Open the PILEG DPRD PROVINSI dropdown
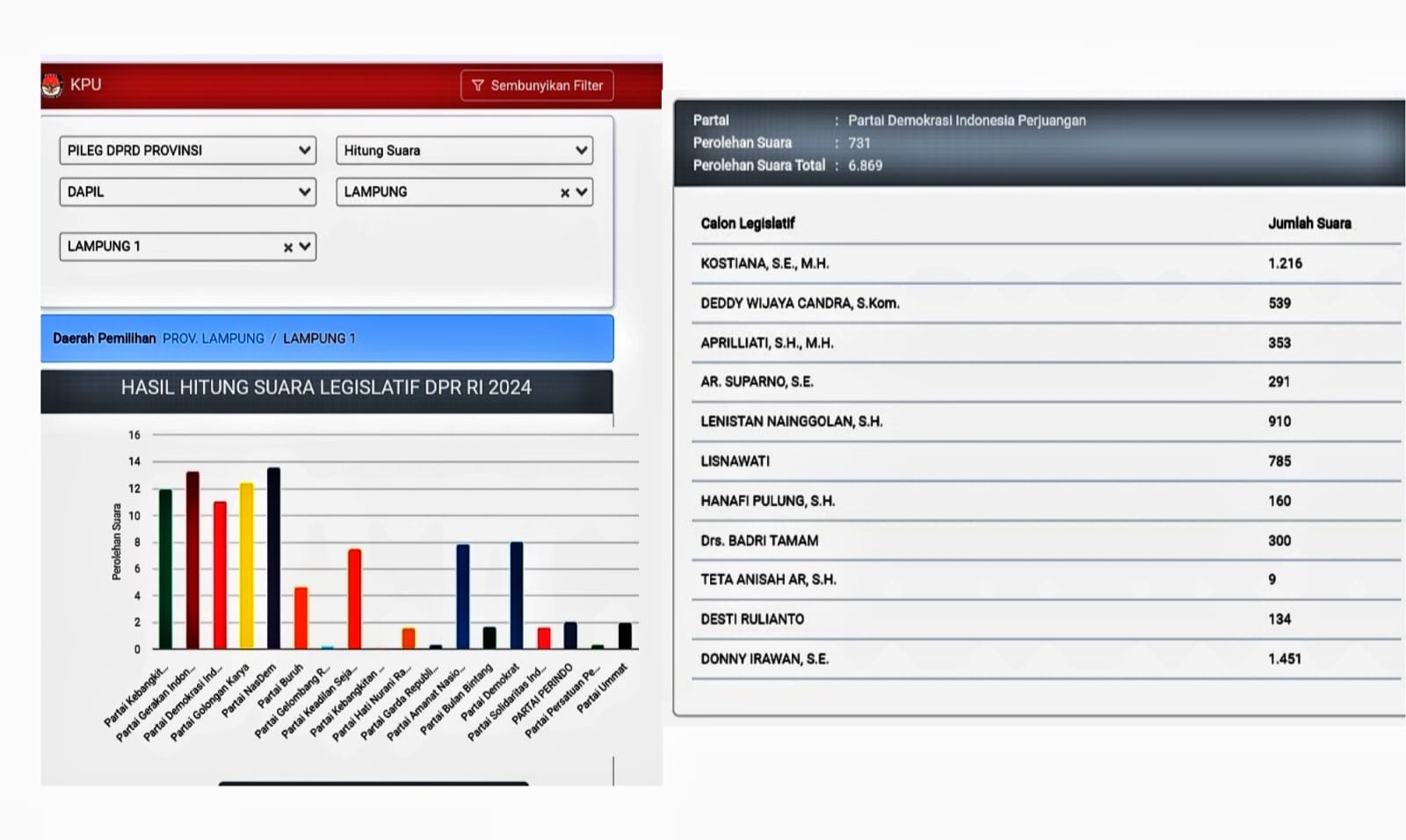The image size is (1406, 840). [187, 150]
